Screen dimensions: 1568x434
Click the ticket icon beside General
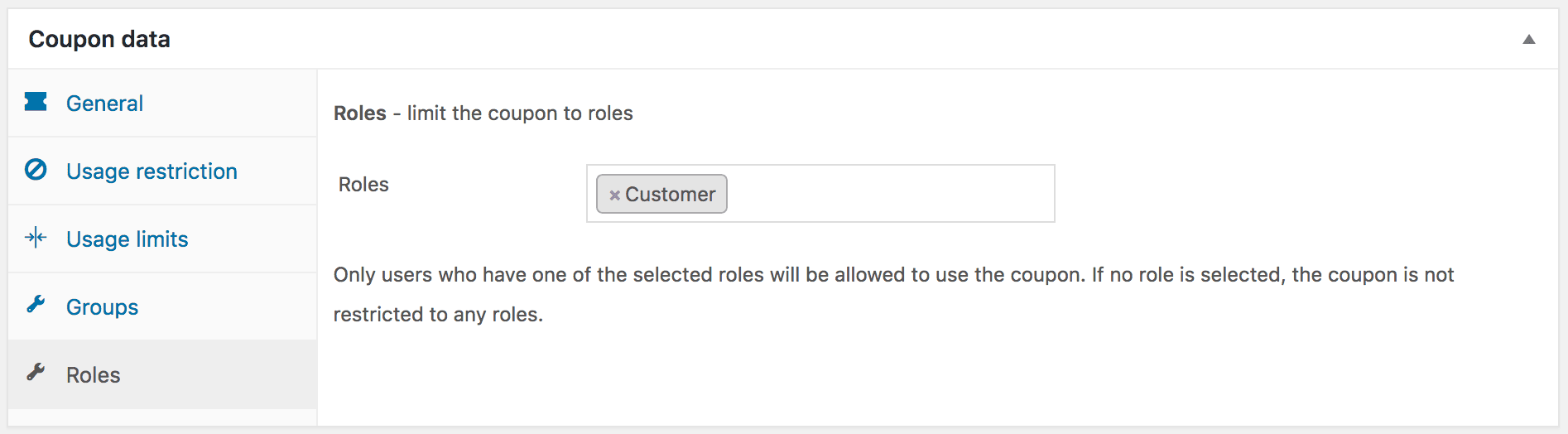coord(36,102)
